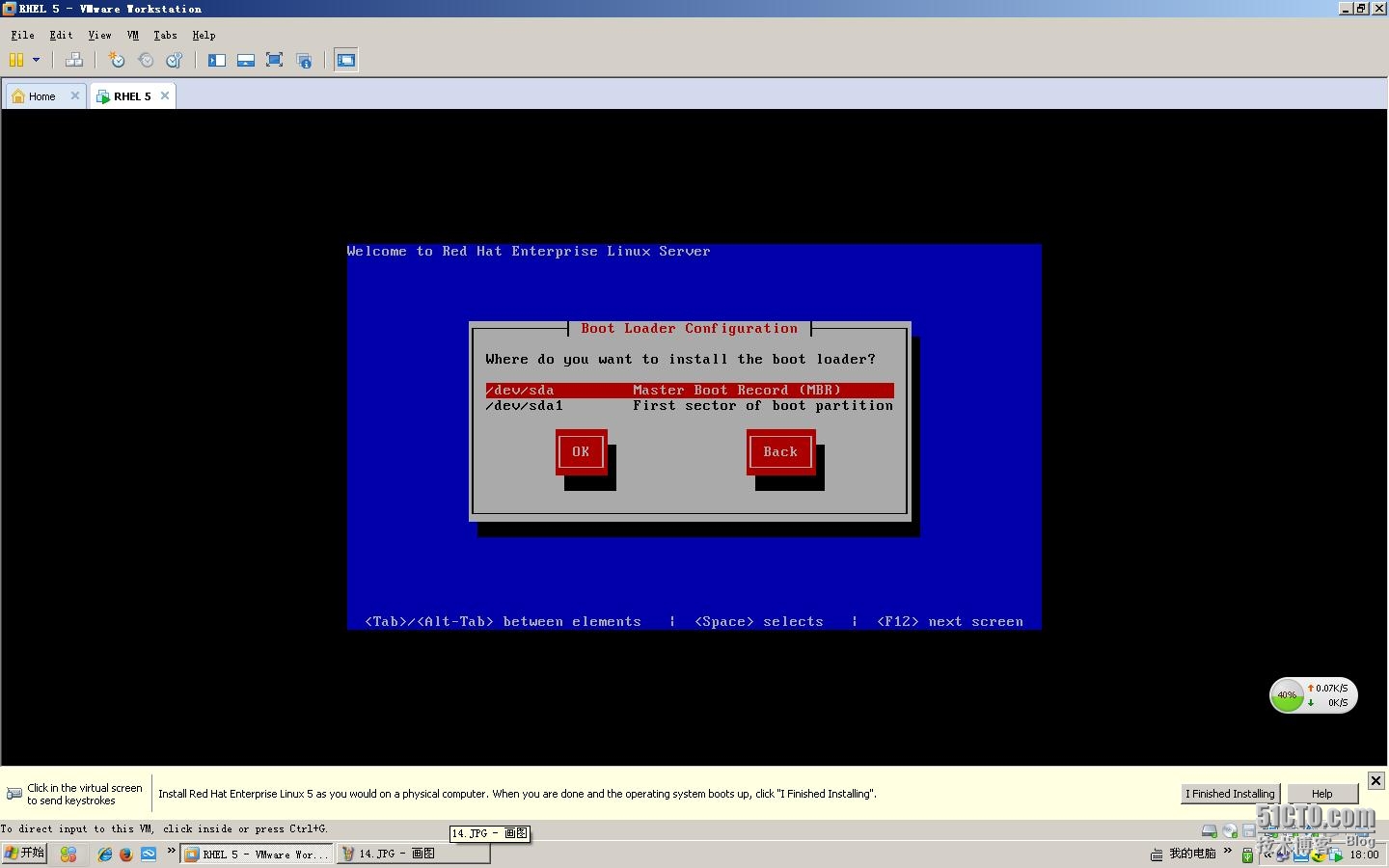Click I Finished Installing button
The height and width of the screenshot is (868, 1389).
click(x=1231, y=794)
